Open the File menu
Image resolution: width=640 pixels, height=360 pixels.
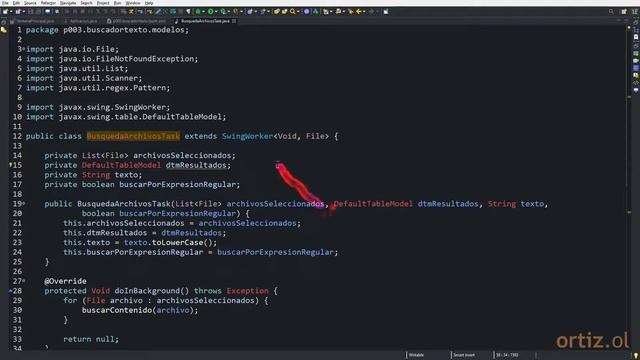5,3
